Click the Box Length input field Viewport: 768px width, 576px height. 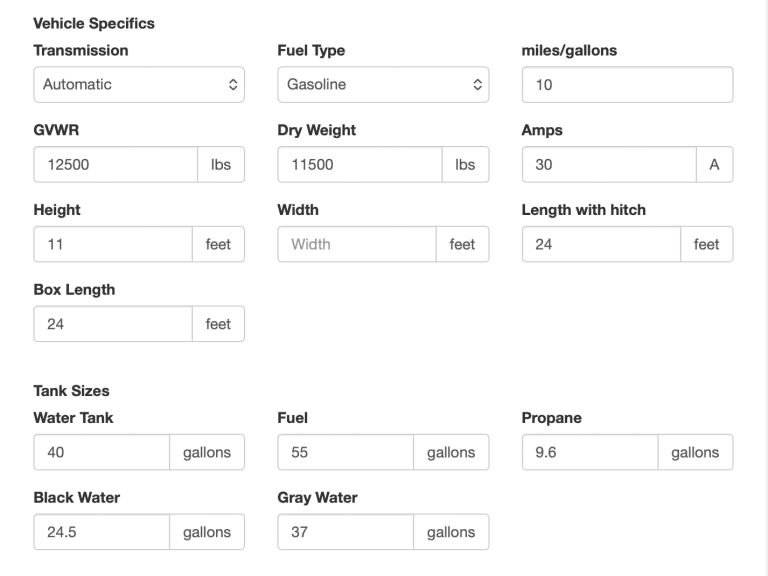click(x=112, y=324)
